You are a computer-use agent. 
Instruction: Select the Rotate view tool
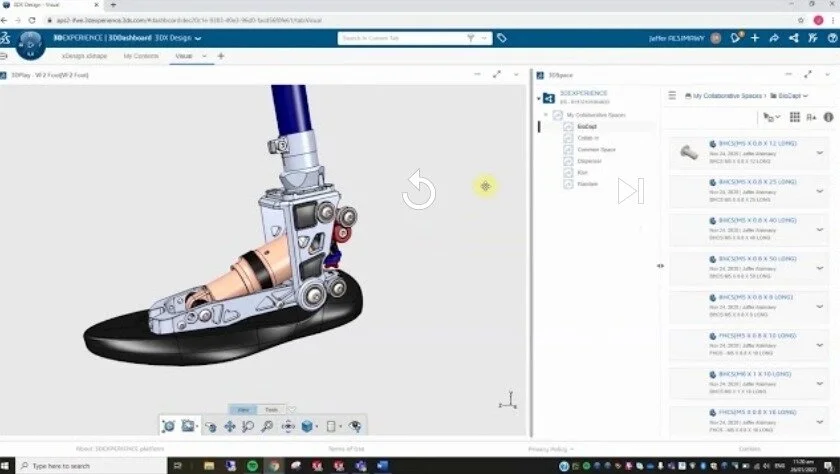pyautogui.click(x=211, y=426)
